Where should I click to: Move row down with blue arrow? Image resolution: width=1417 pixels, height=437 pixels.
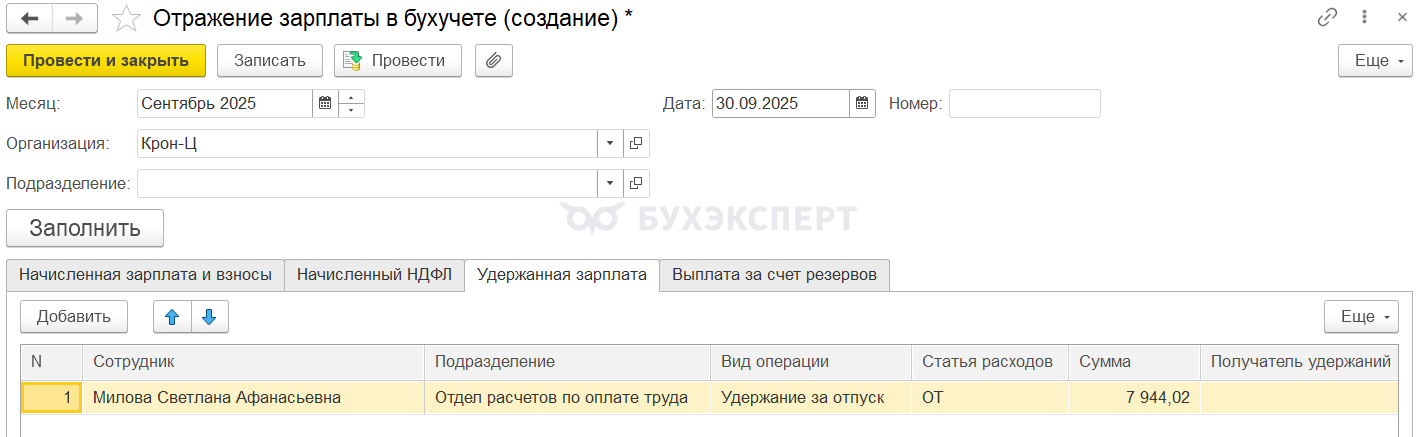tap(209, 317)
